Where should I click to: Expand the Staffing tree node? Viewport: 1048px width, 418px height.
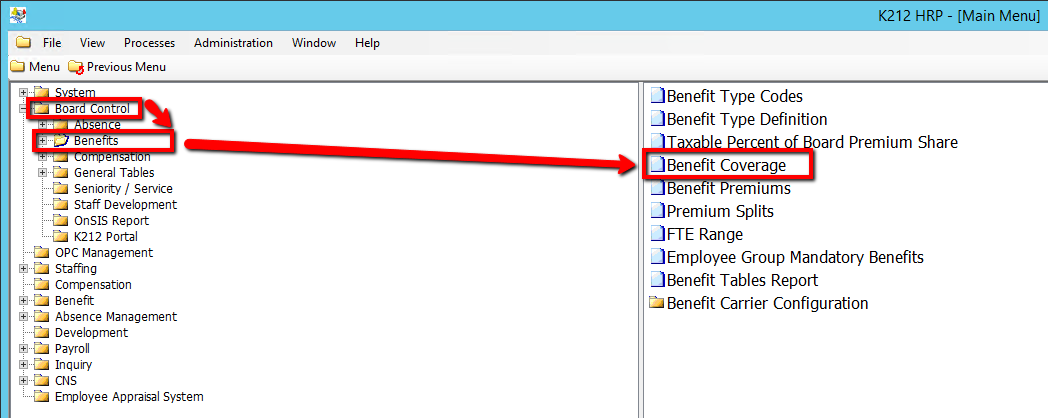click(x=24, y=269)
